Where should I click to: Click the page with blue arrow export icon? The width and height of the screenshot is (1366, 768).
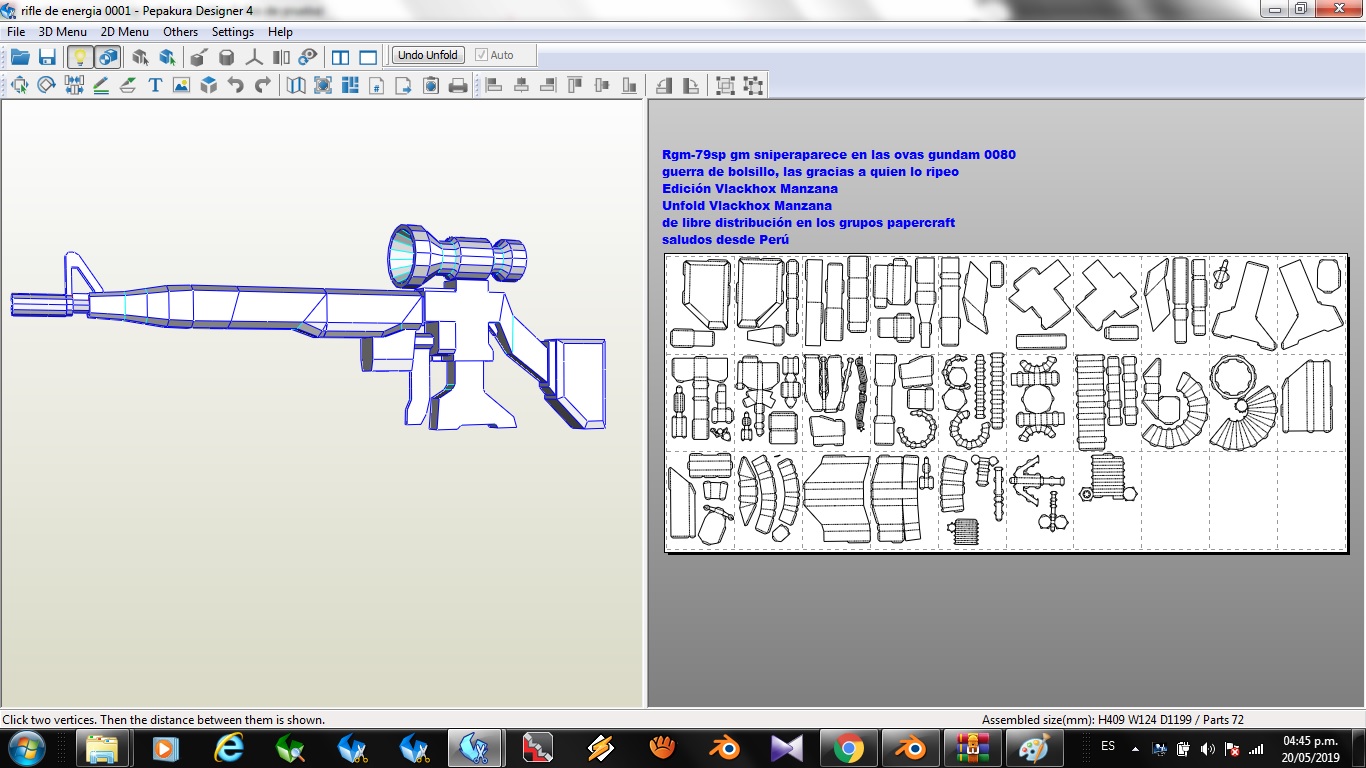coord(404,85)
